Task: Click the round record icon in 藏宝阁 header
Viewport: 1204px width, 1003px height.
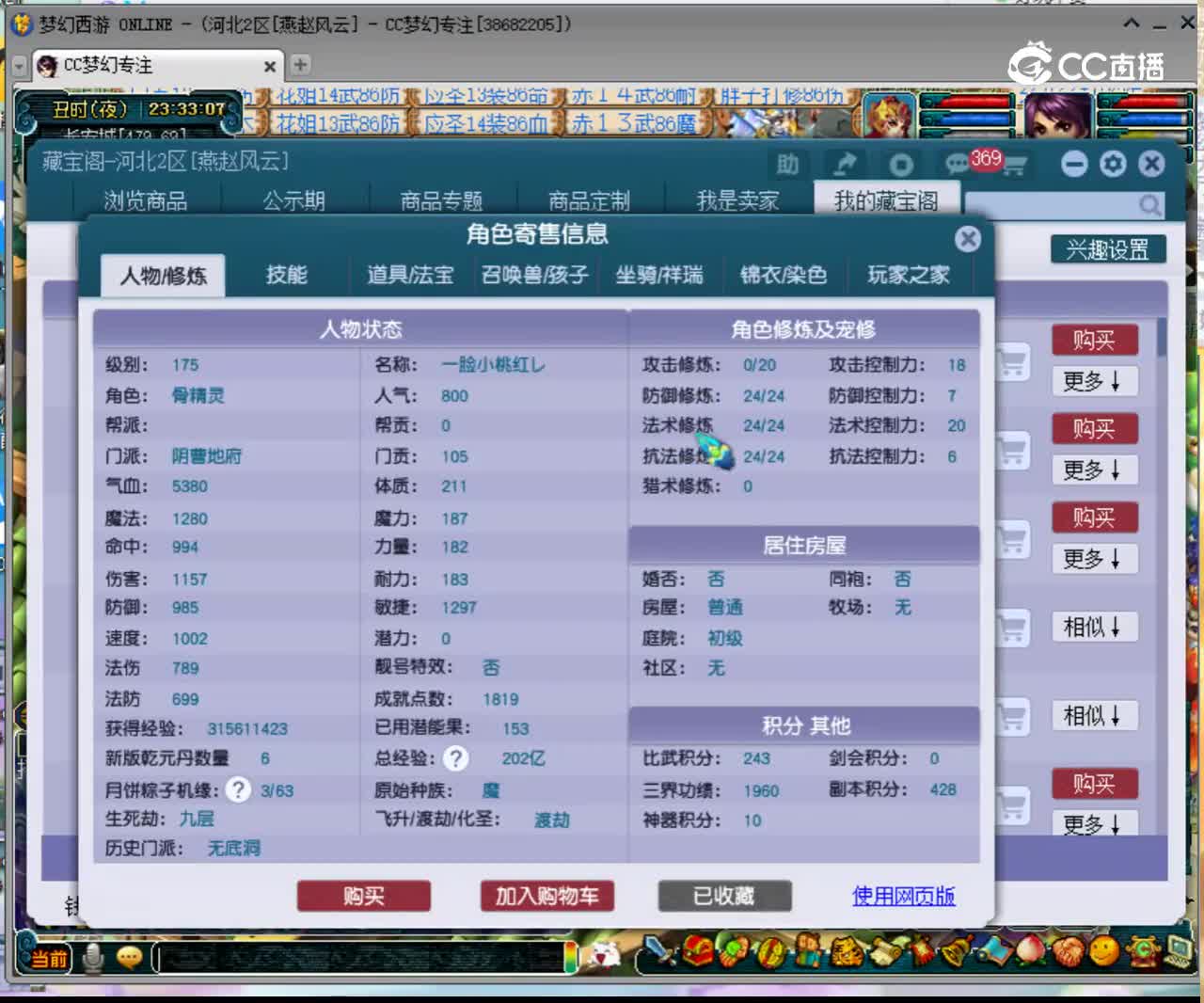Action: coord(901,165)
